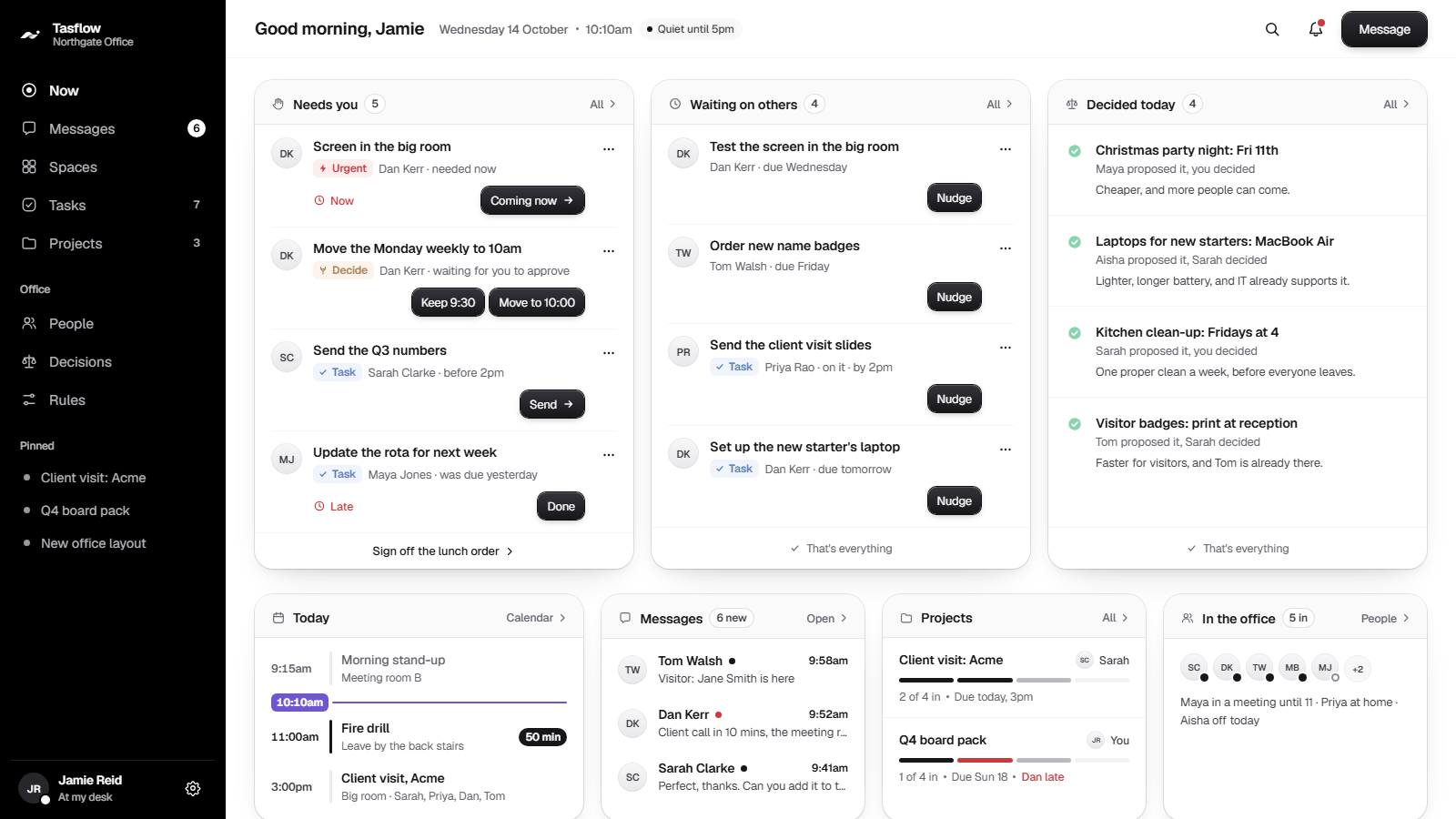Viewport: 1456px width, 819px height.
Task: Open more options for Move the Monday weekly
Action: (x=609, y=250)
